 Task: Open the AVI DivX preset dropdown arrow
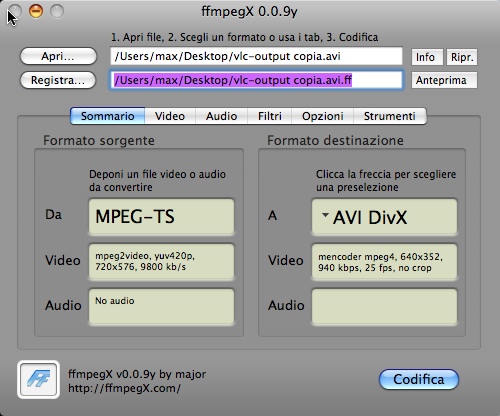click(325, 215)
